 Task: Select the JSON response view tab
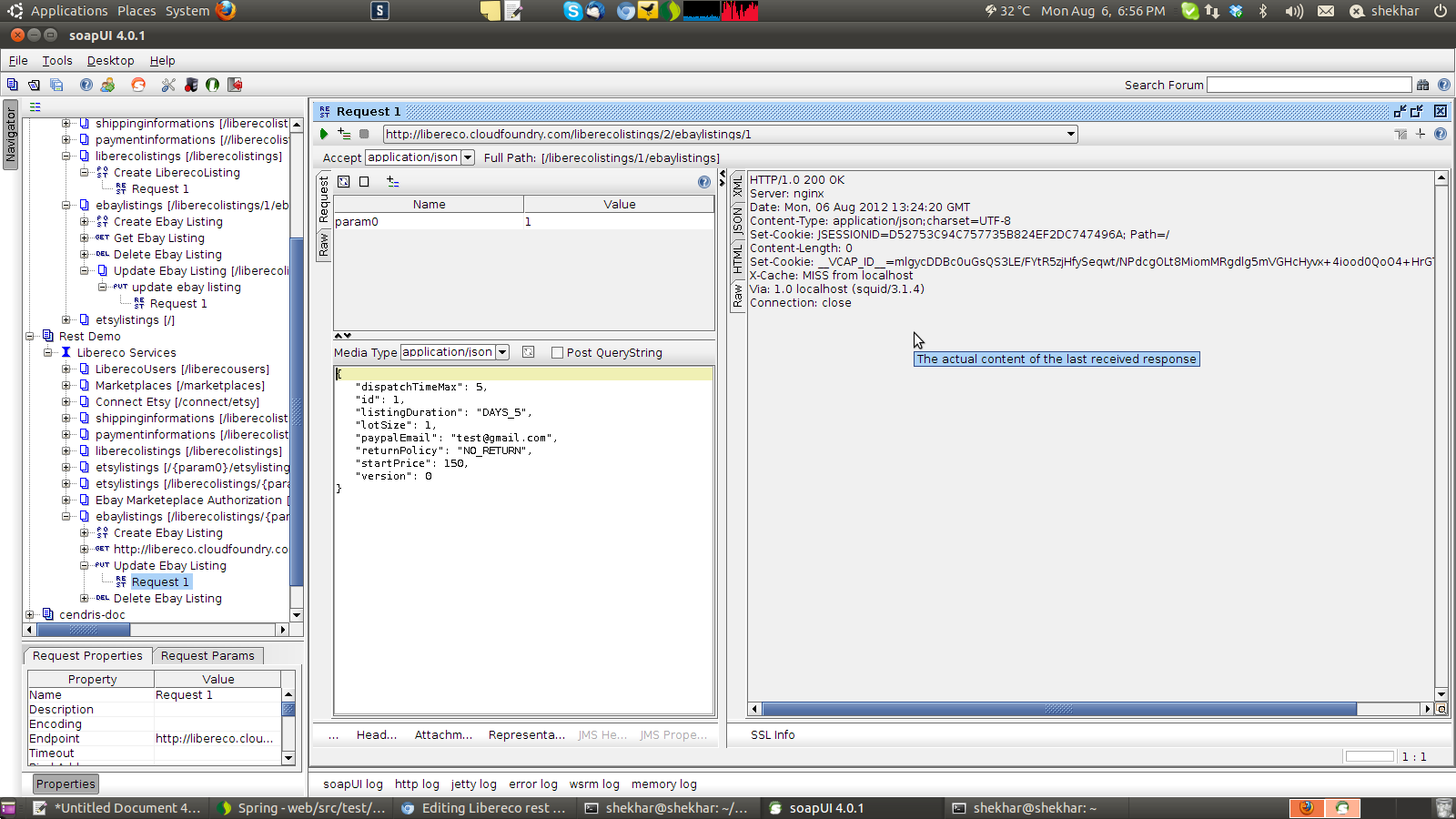pos(738,219)
